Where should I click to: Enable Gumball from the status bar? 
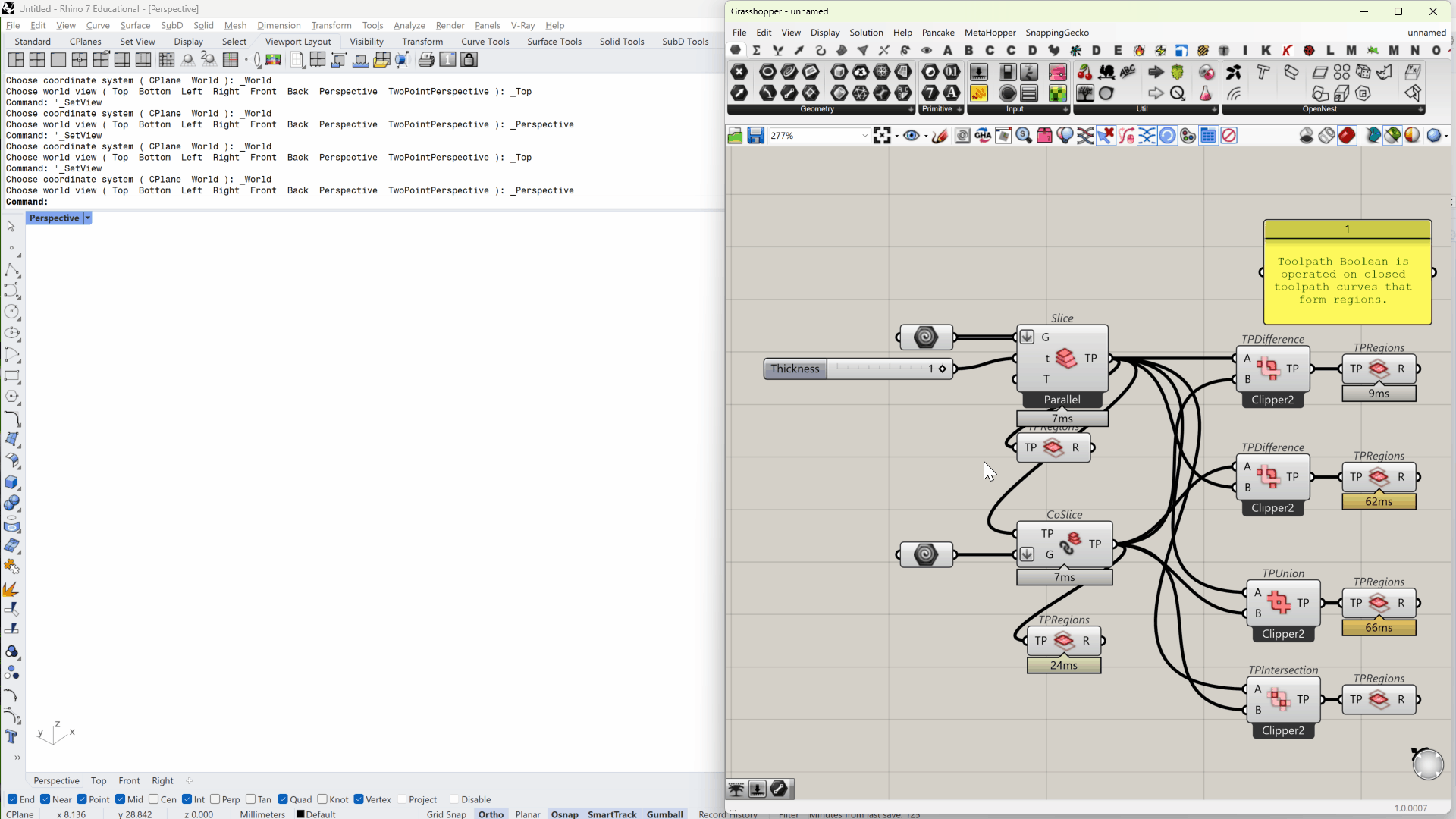[664, 814]
